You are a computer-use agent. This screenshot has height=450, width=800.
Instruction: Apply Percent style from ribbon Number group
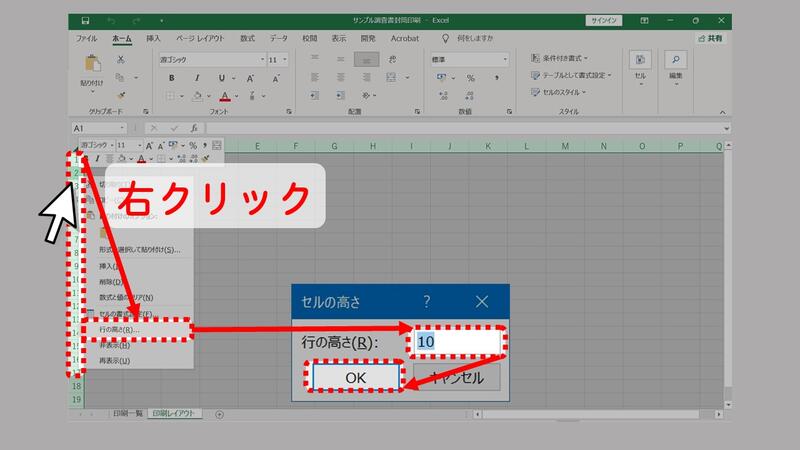(x=470, y=78)
